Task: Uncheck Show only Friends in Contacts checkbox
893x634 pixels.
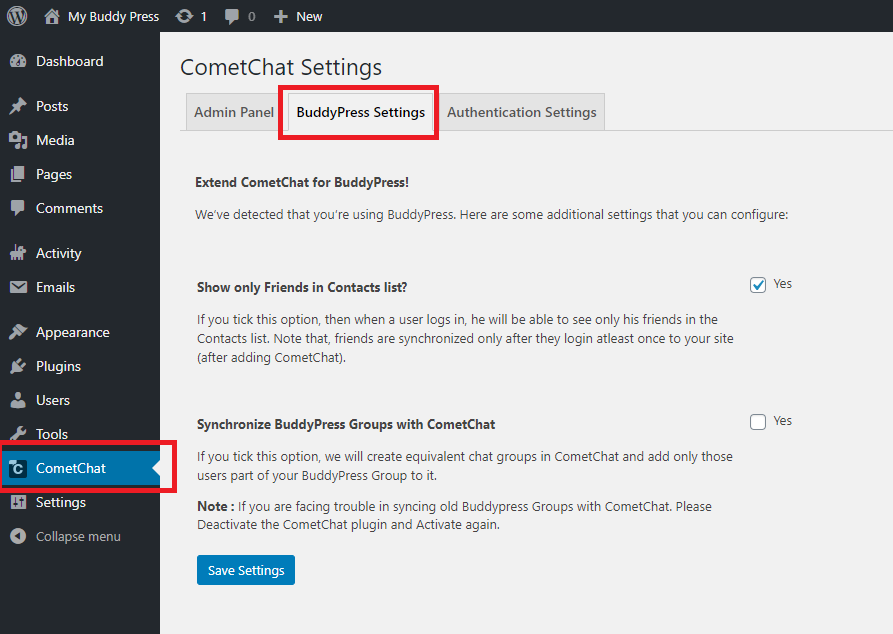Action: [x=757, y=285]
